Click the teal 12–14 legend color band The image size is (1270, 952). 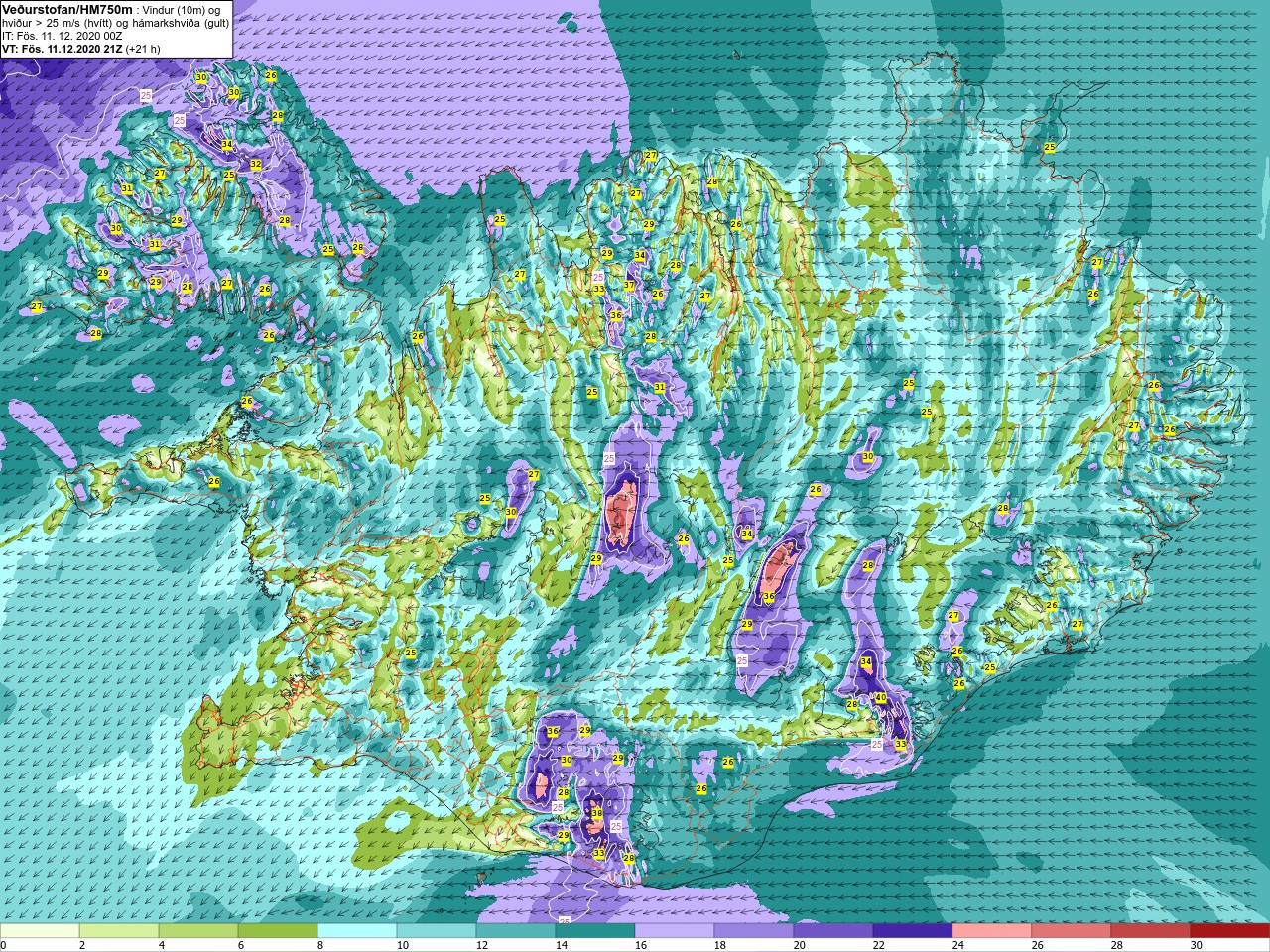[x=516, y=931]
